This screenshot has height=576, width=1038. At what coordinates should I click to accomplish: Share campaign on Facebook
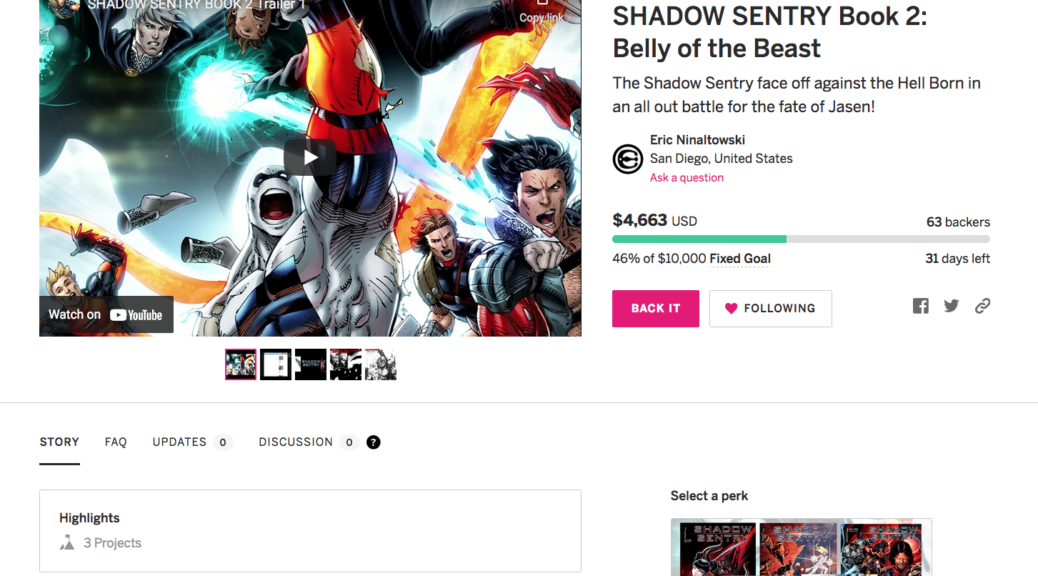(920, 306)
